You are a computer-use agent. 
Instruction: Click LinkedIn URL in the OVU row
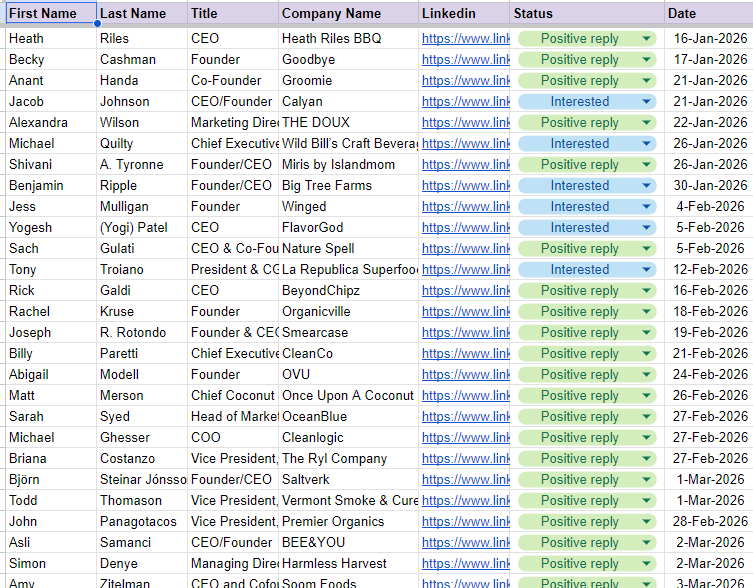(465, 375)
